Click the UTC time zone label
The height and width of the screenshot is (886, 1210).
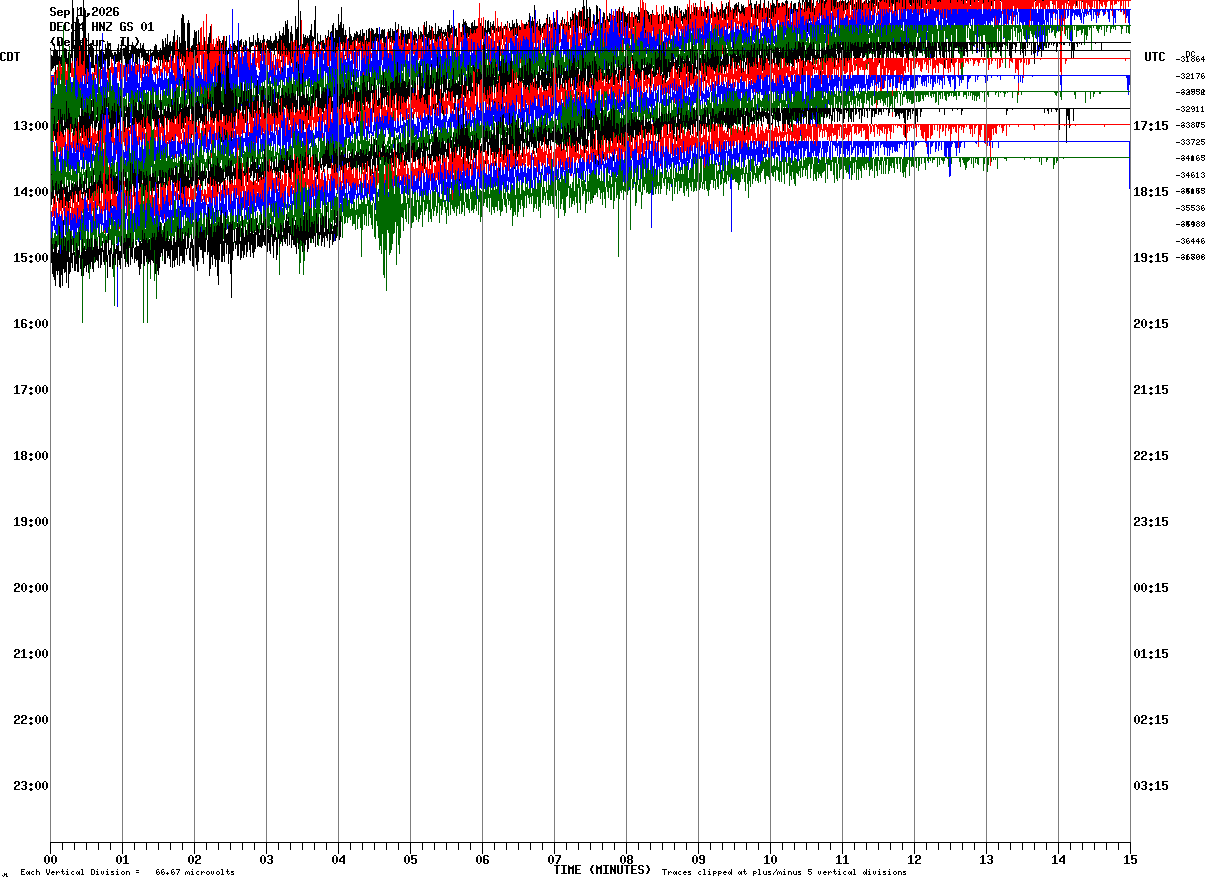coord(1155,57)
